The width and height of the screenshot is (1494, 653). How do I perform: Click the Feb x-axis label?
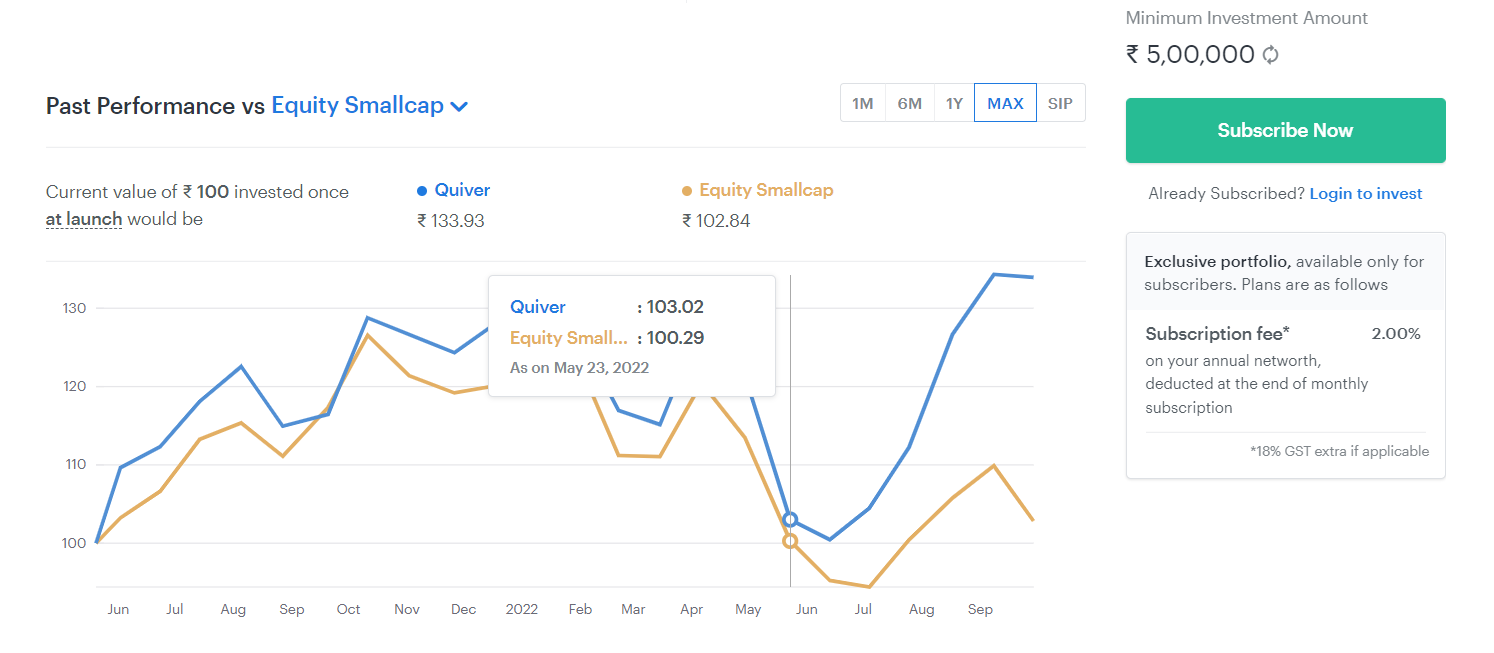click(580, 609)
